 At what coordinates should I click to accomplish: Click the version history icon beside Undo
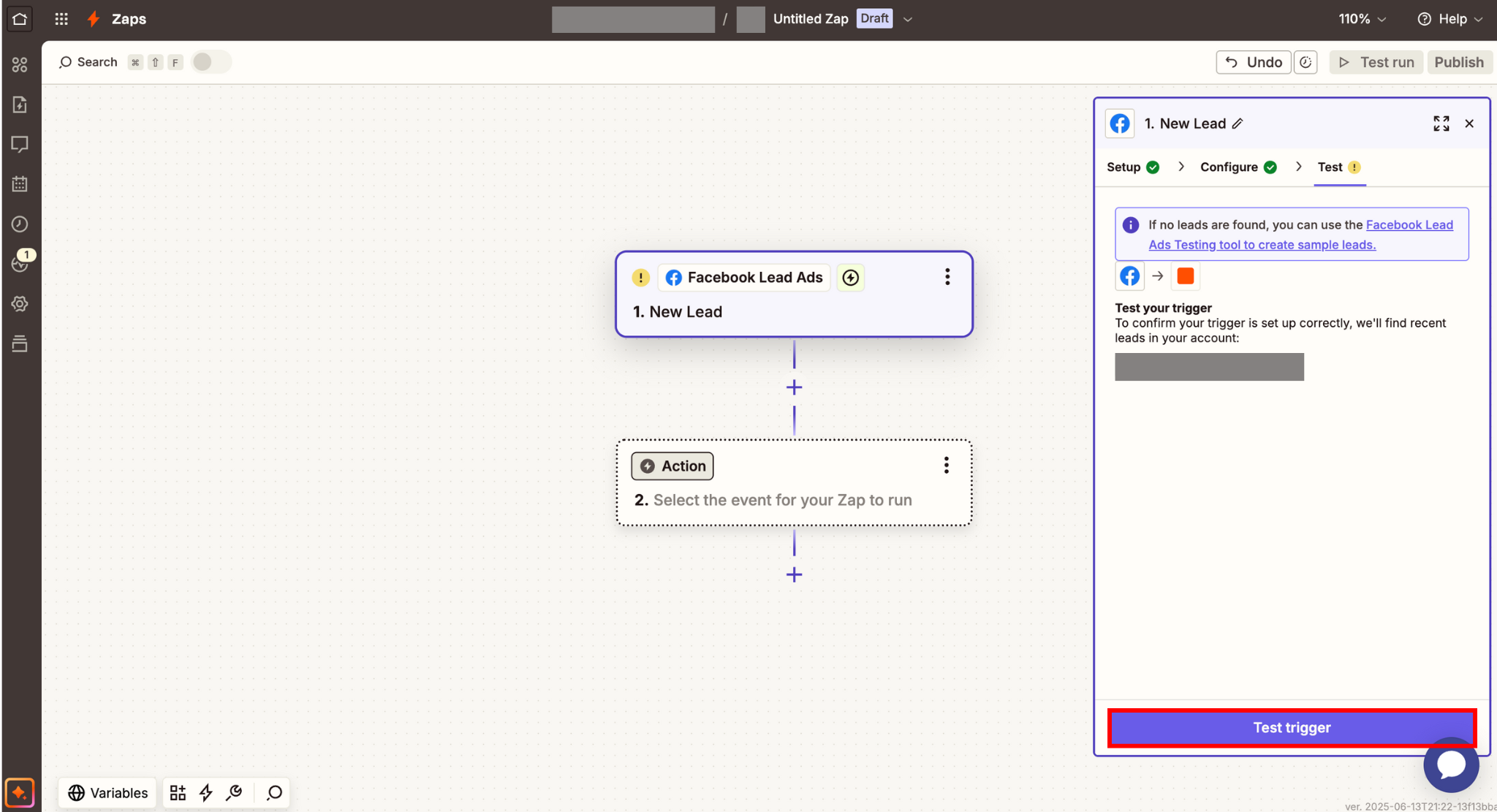(x=1305, y=62)
